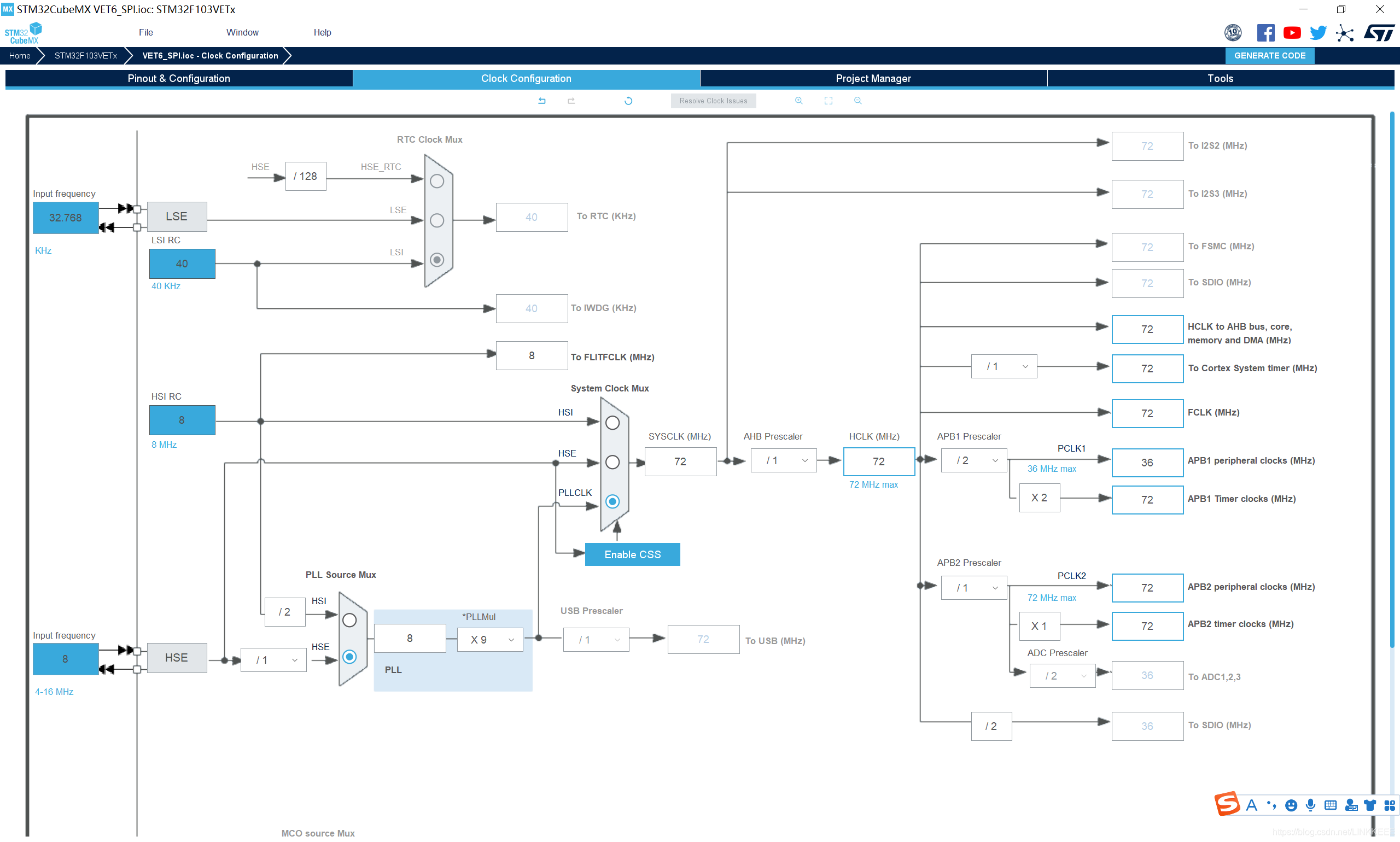Zoom out of the clock diagram

point(857,101)
